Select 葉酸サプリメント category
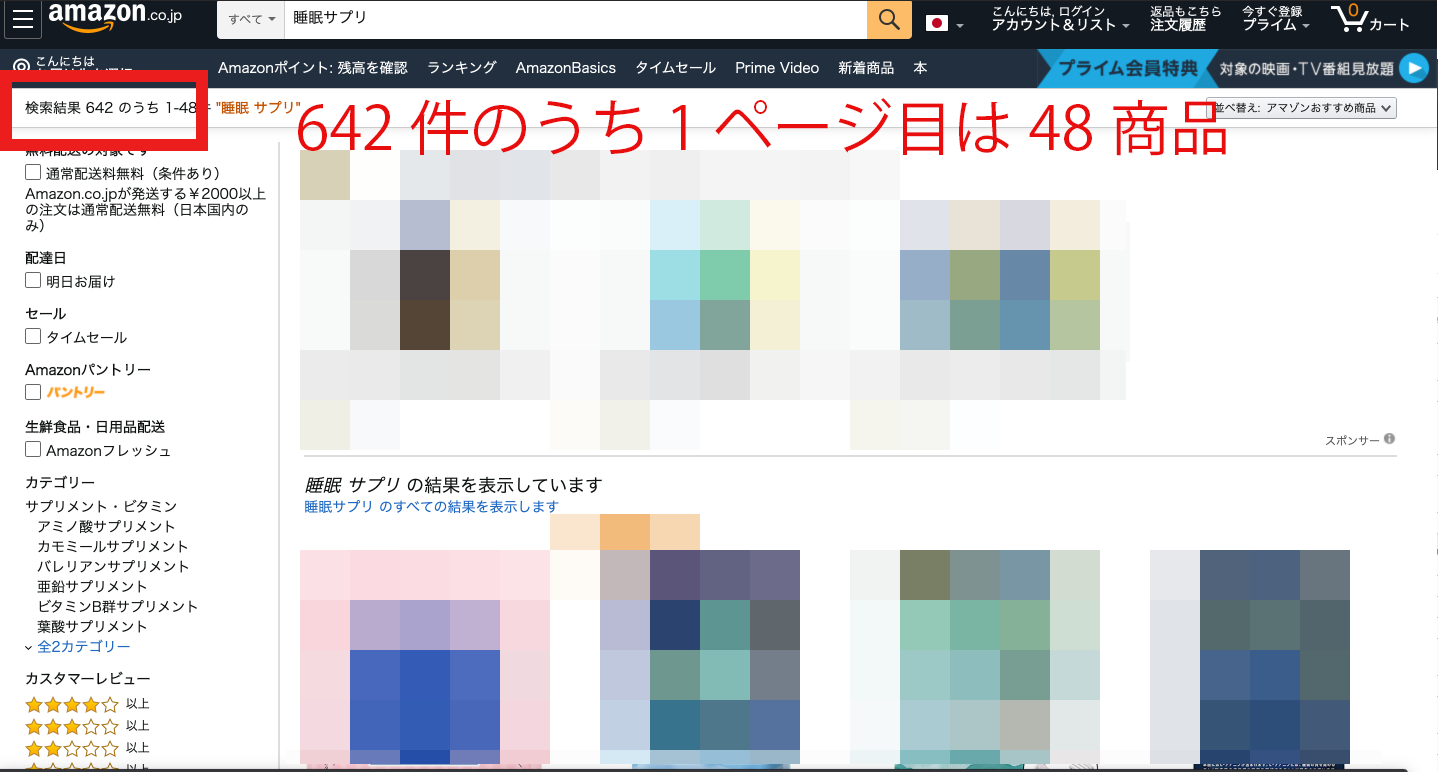The height and width of the screenshot is (772, 1438). [x=92, y=626]
